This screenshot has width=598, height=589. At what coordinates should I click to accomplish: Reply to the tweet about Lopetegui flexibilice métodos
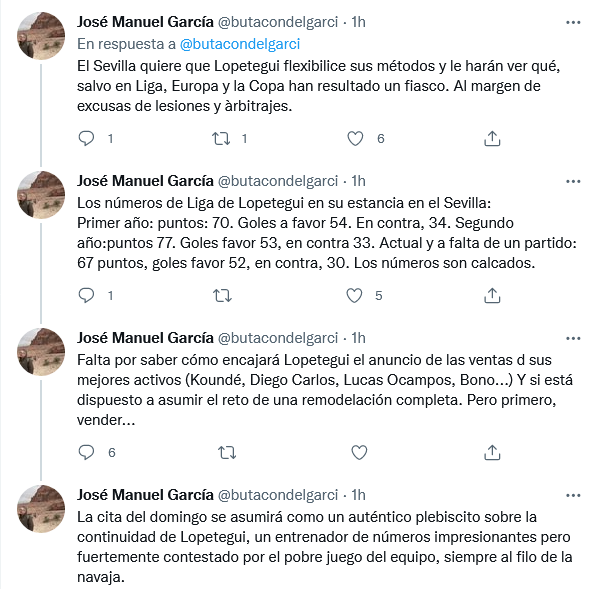click(86, 138)
